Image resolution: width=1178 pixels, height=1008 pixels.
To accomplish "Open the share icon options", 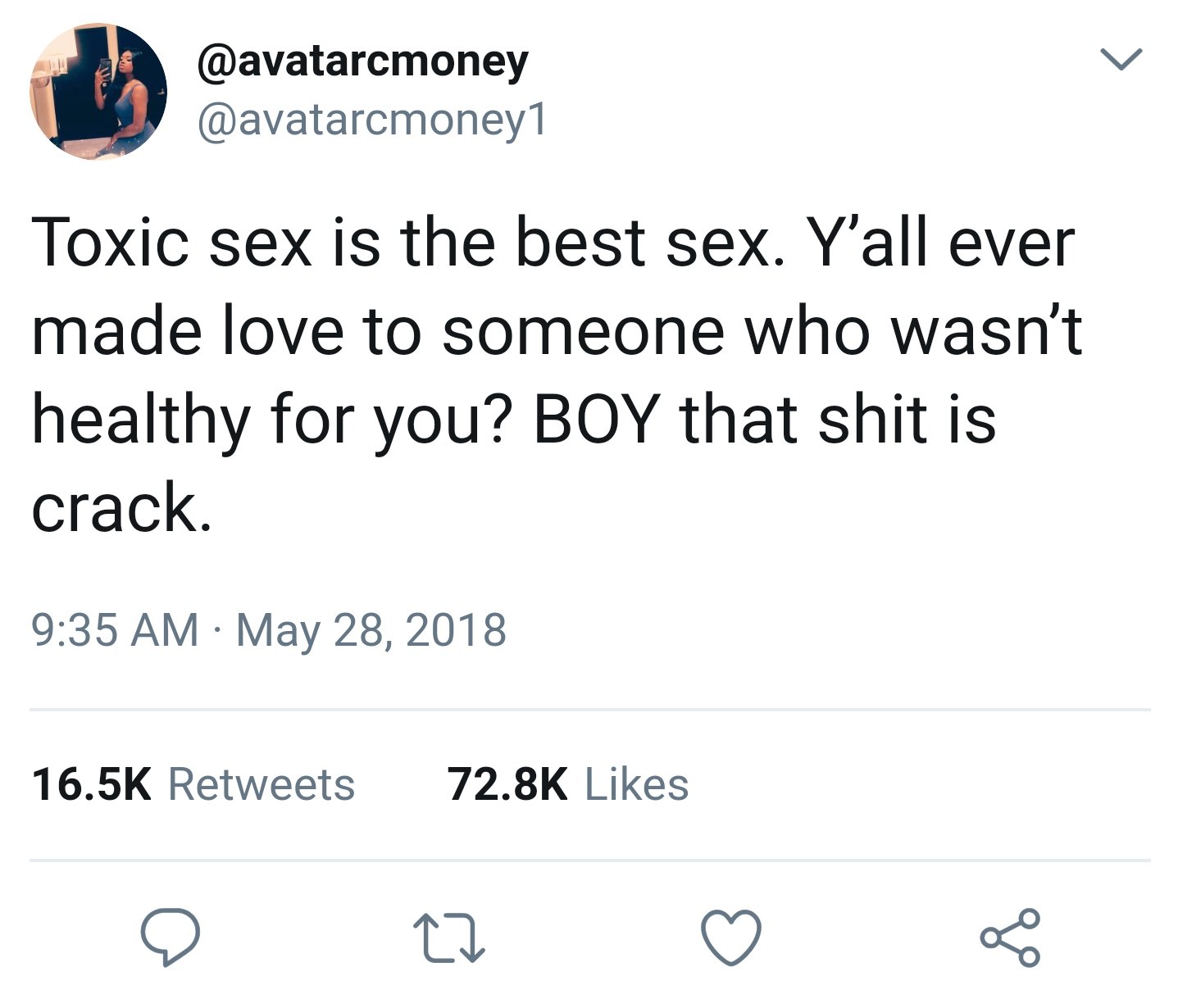I will 1011,938.
